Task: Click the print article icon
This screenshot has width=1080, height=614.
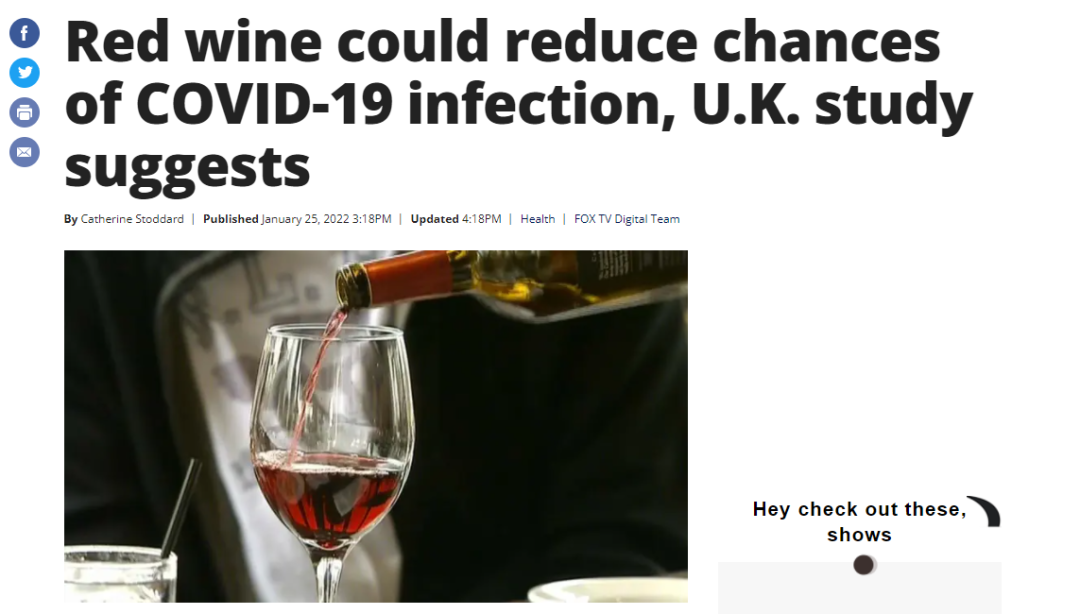Action: (x=24, y=112)
